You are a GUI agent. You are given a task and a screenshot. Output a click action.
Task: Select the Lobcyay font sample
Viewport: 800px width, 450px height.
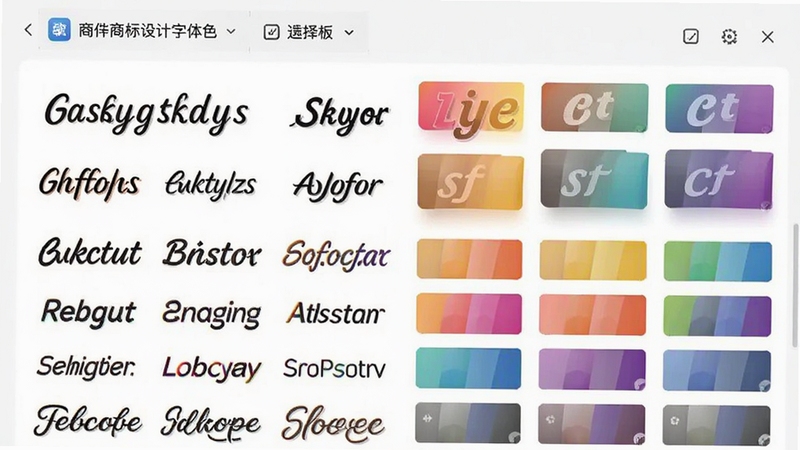[212, 369]
